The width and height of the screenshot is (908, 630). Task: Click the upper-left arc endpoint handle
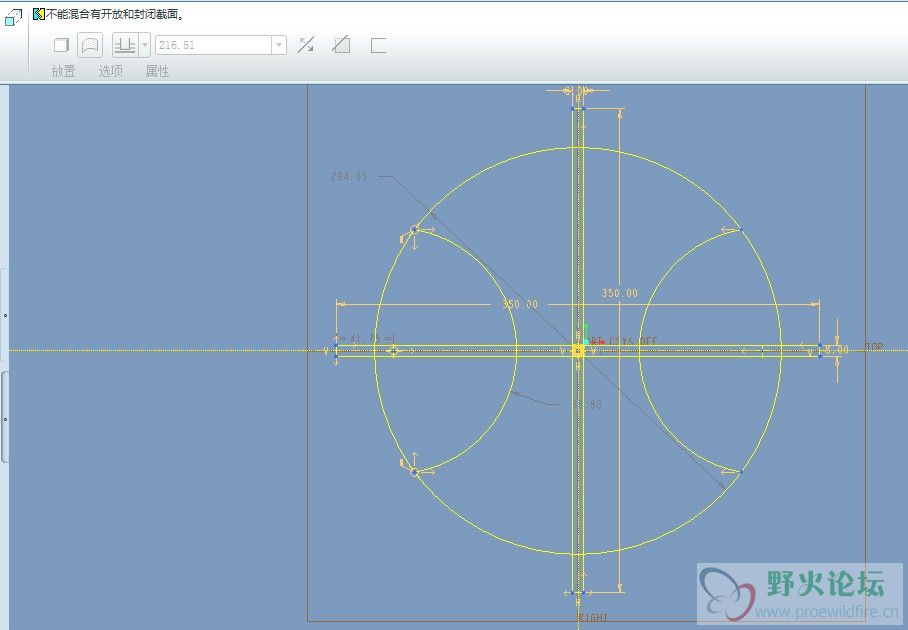tap(414, 230)
